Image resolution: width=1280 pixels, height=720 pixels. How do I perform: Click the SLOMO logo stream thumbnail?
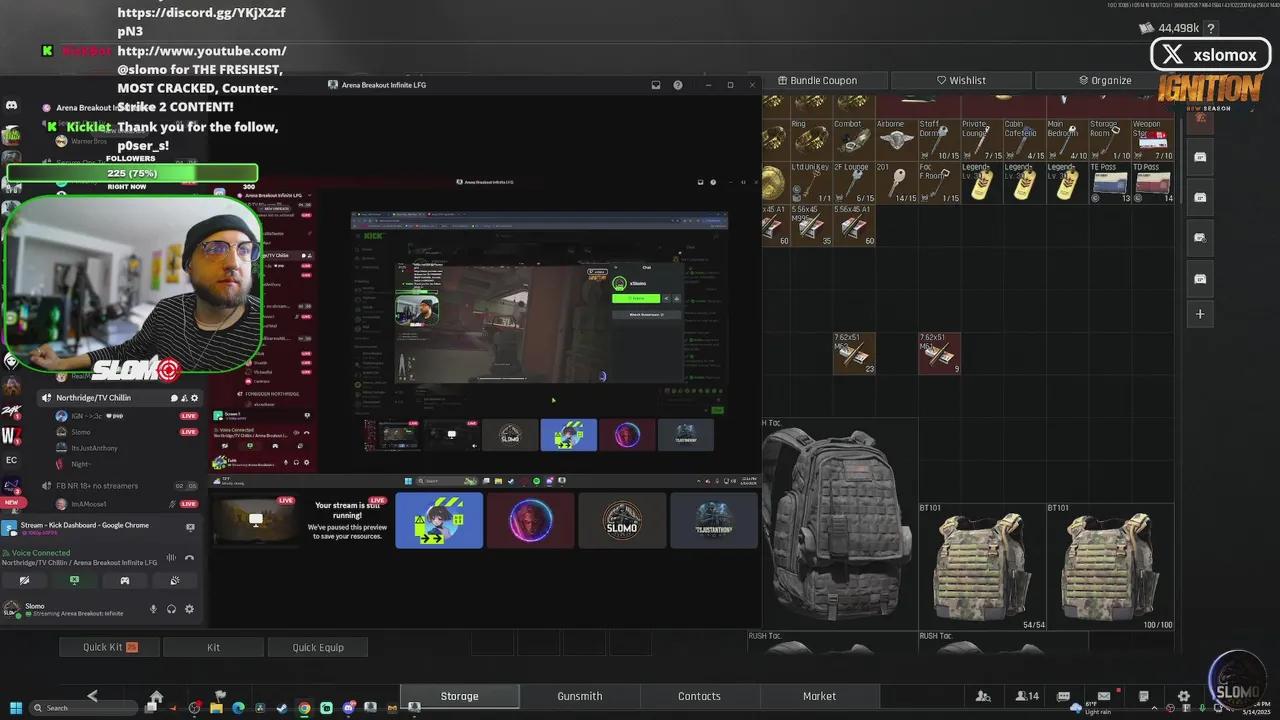622,520
